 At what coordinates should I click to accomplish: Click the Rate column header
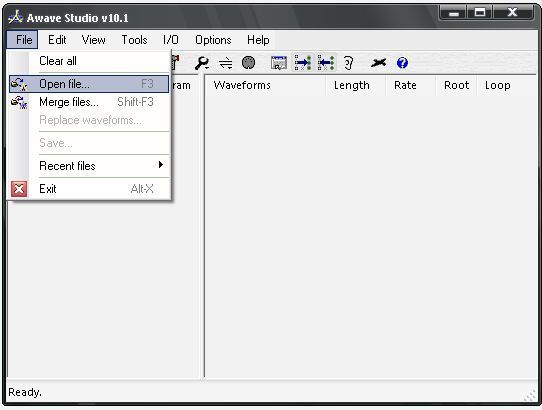point(410,85)
